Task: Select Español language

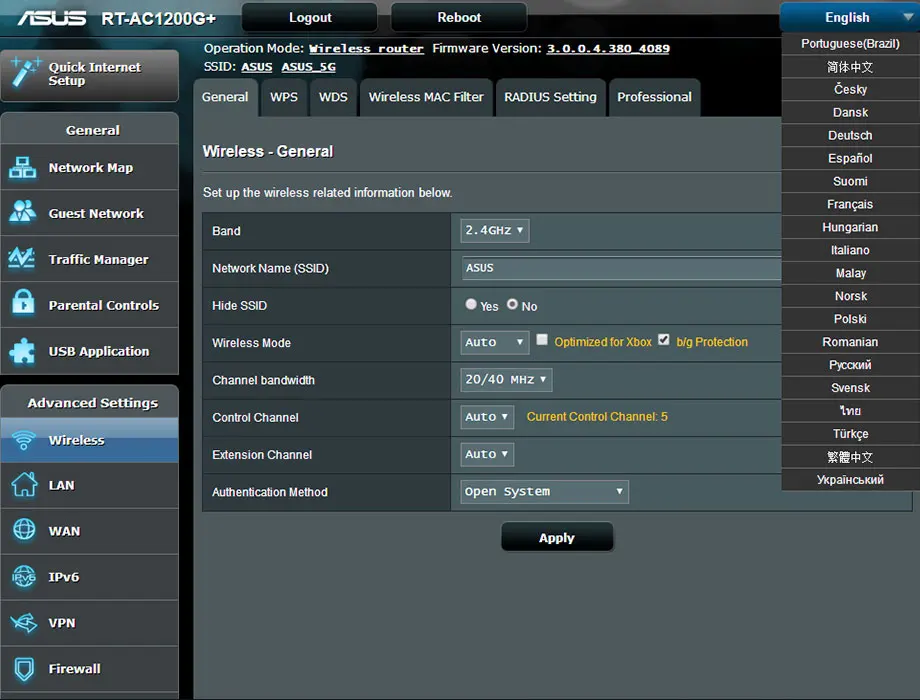Action: (x=850, y=158)
